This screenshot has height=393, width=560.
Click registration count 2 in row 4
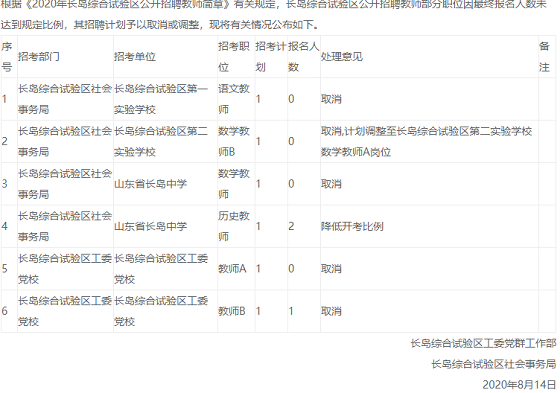coord(291,226)
